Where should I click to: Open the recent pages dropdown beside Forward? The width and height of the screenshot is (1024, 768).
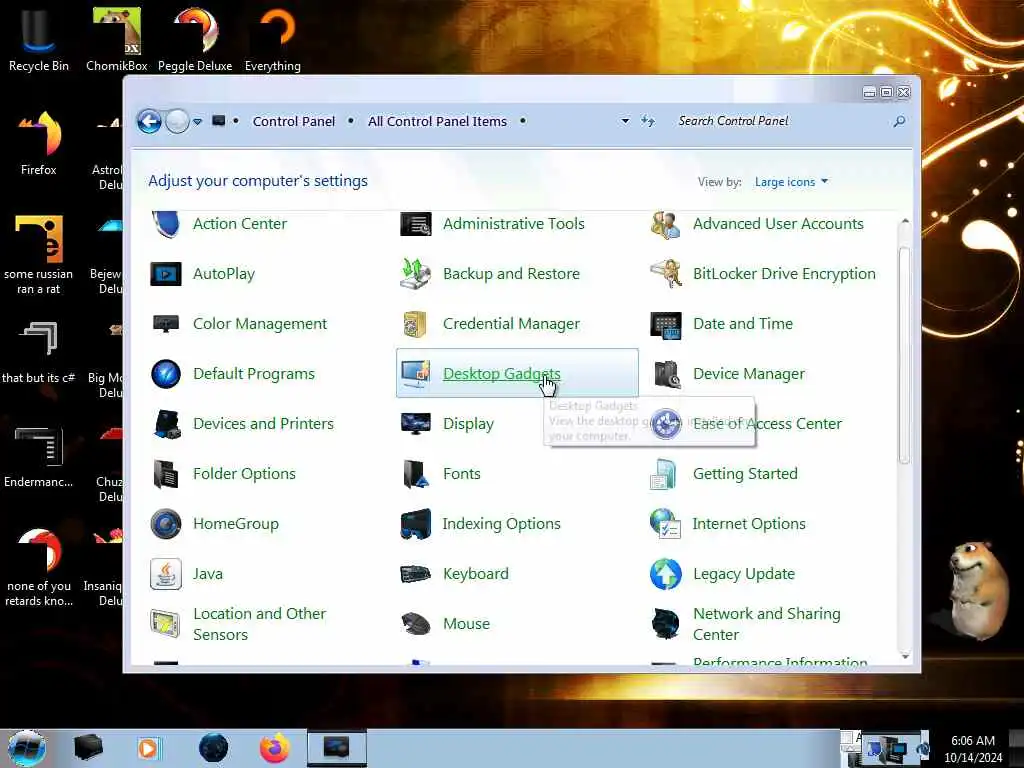(197, 121)
